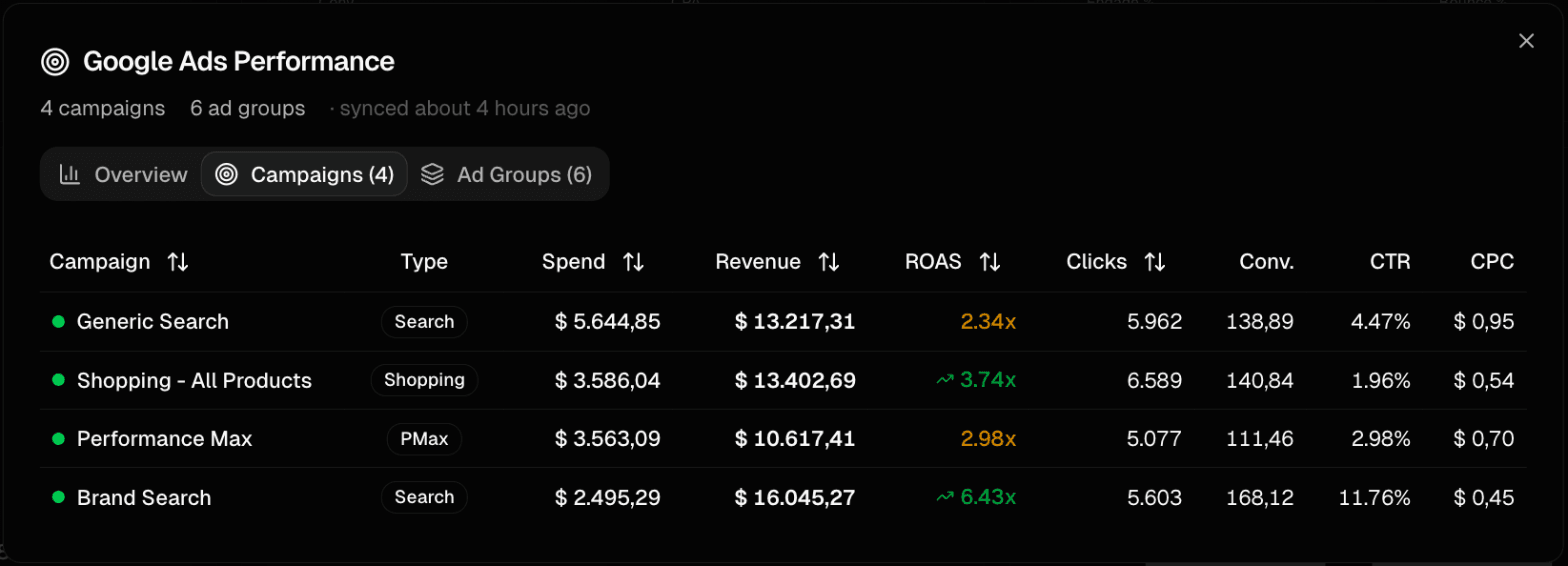Click the CPC value $ 0,95
Screen dimensions: 1568x566
click(1484, 322)
